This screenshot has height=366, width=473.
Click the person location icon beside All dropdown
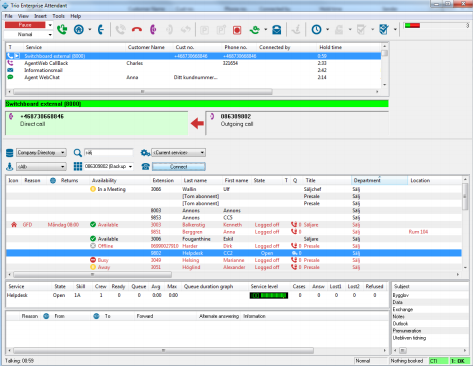point(10,166)
